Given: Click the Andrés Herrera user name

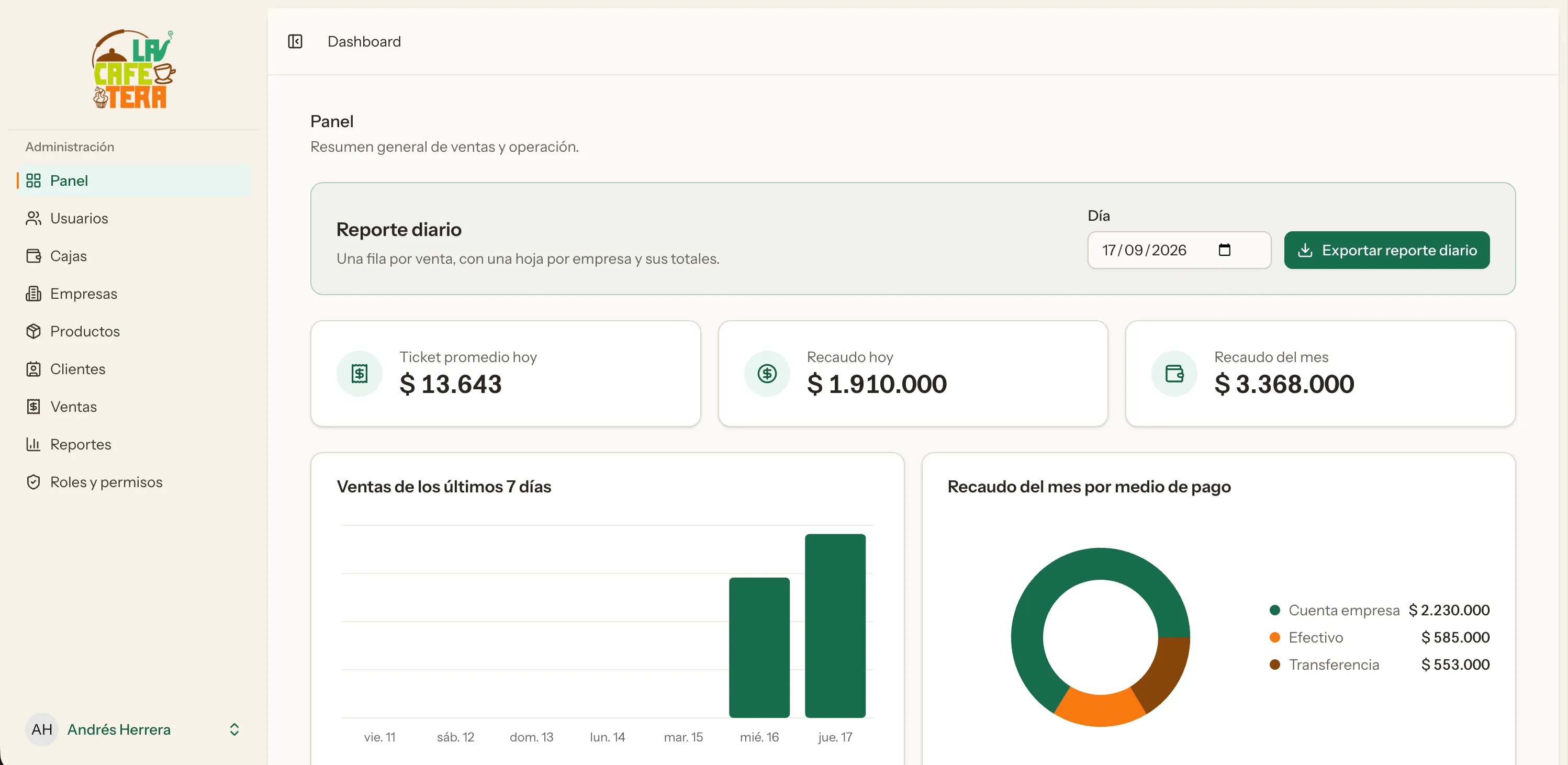Looking at the screenshot, I should (x=119, y=729).
